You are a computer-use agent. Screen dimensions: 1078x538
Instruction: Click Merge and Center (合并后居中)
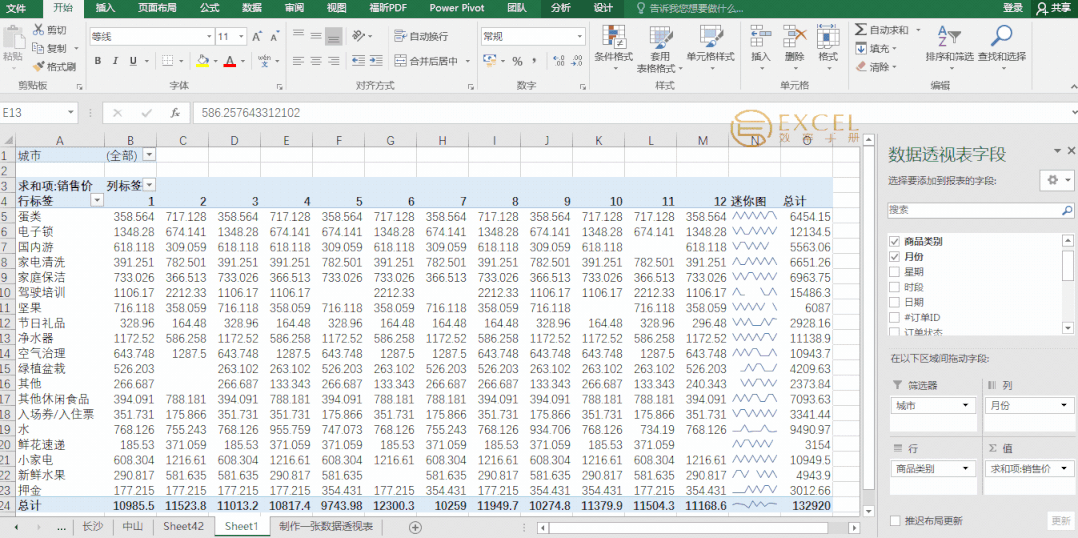[426, 61]
